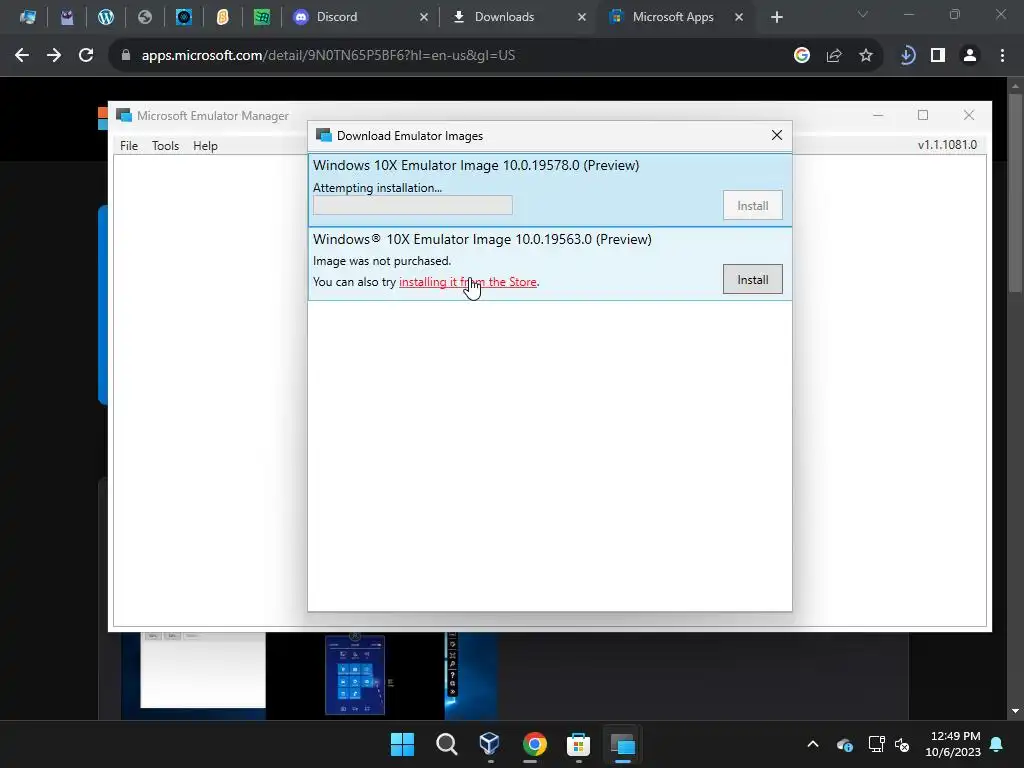Screen dimensions: 1024x768
Task: Click the v1.1.1081.0 version label
Action: (947, 145)
